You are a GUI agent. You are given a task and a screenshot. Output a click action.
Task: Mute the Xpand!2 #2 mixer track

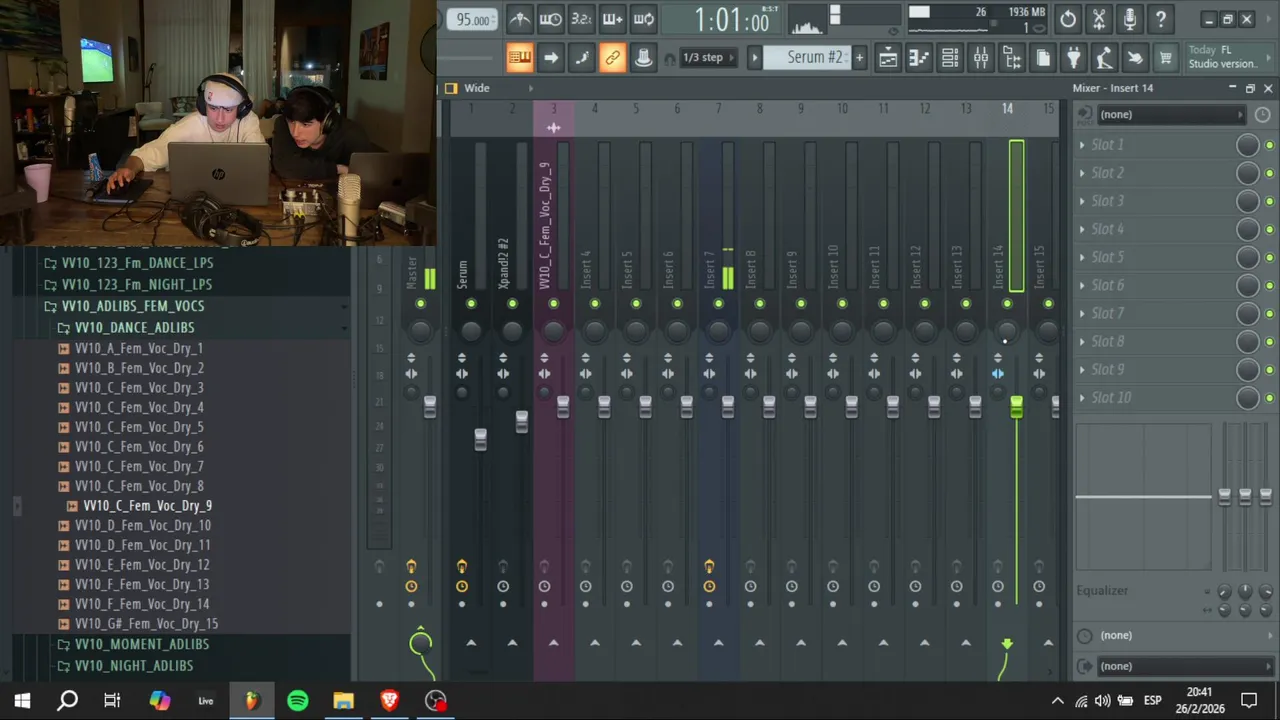(x=512, y=304)
